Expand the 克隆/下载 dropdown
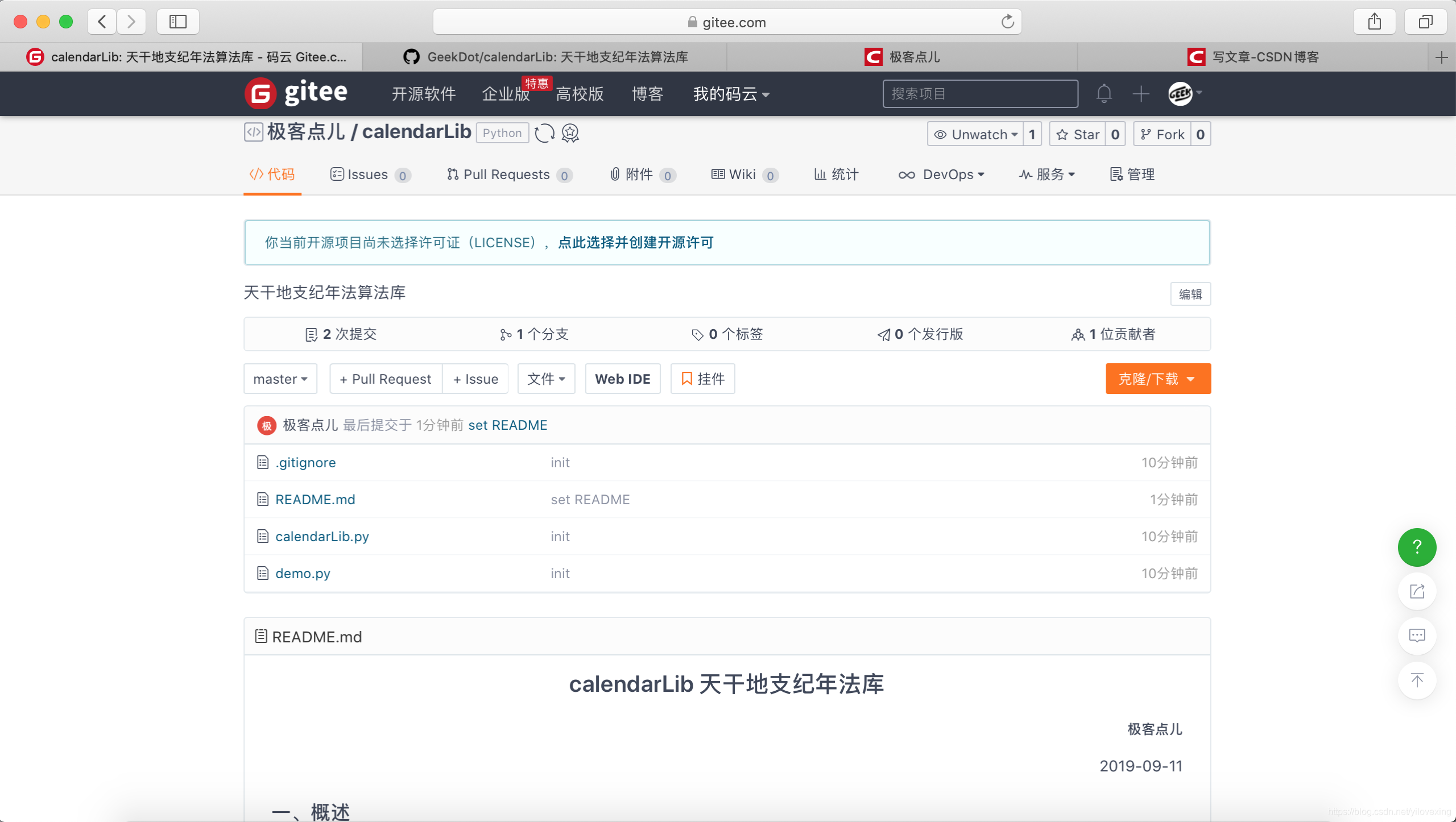The width and height of the screenshot is (1456, 822). tap(1158, 379)
